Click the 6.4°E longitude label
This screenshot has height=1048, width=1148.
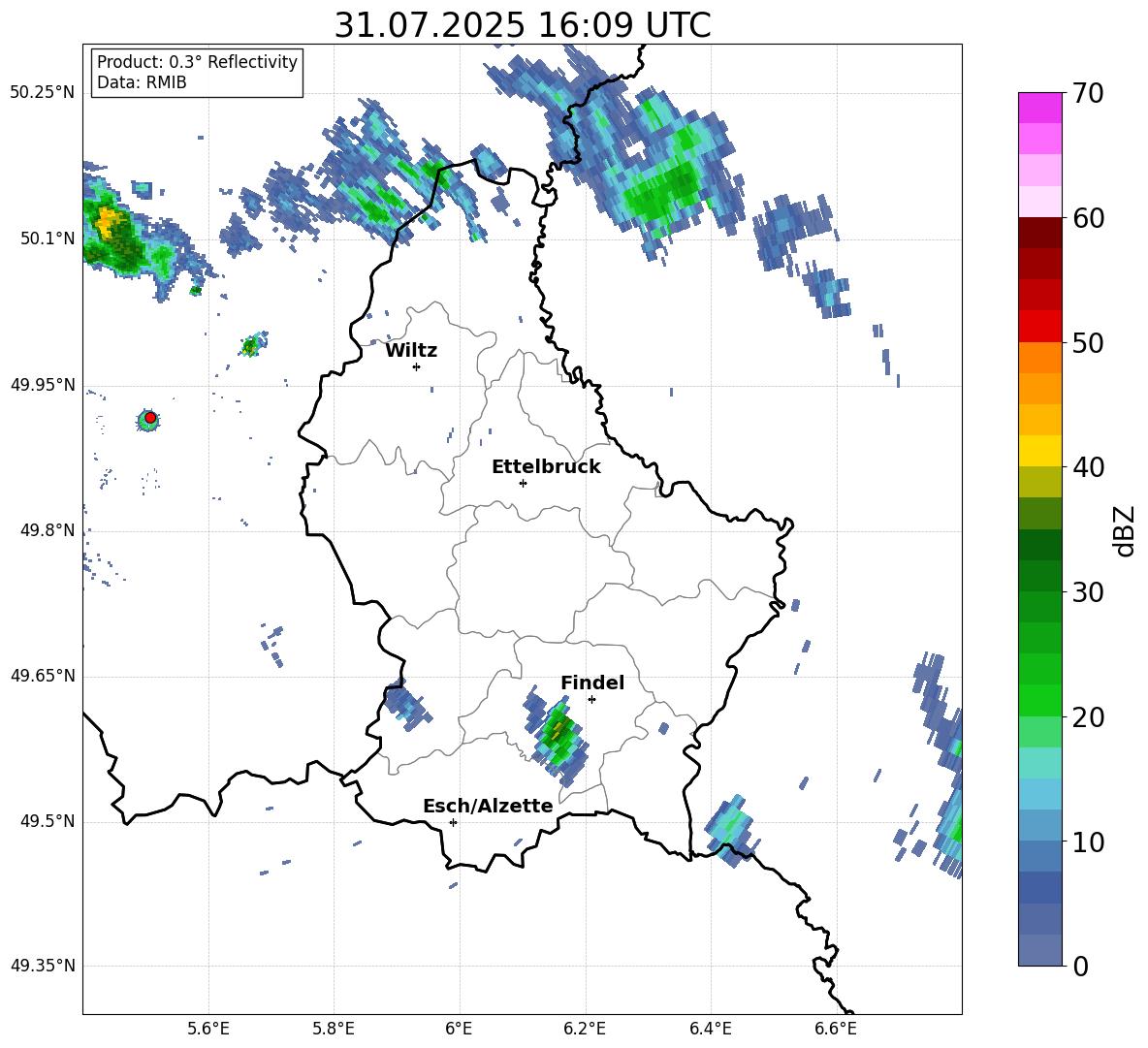(x=710, y=1029)
